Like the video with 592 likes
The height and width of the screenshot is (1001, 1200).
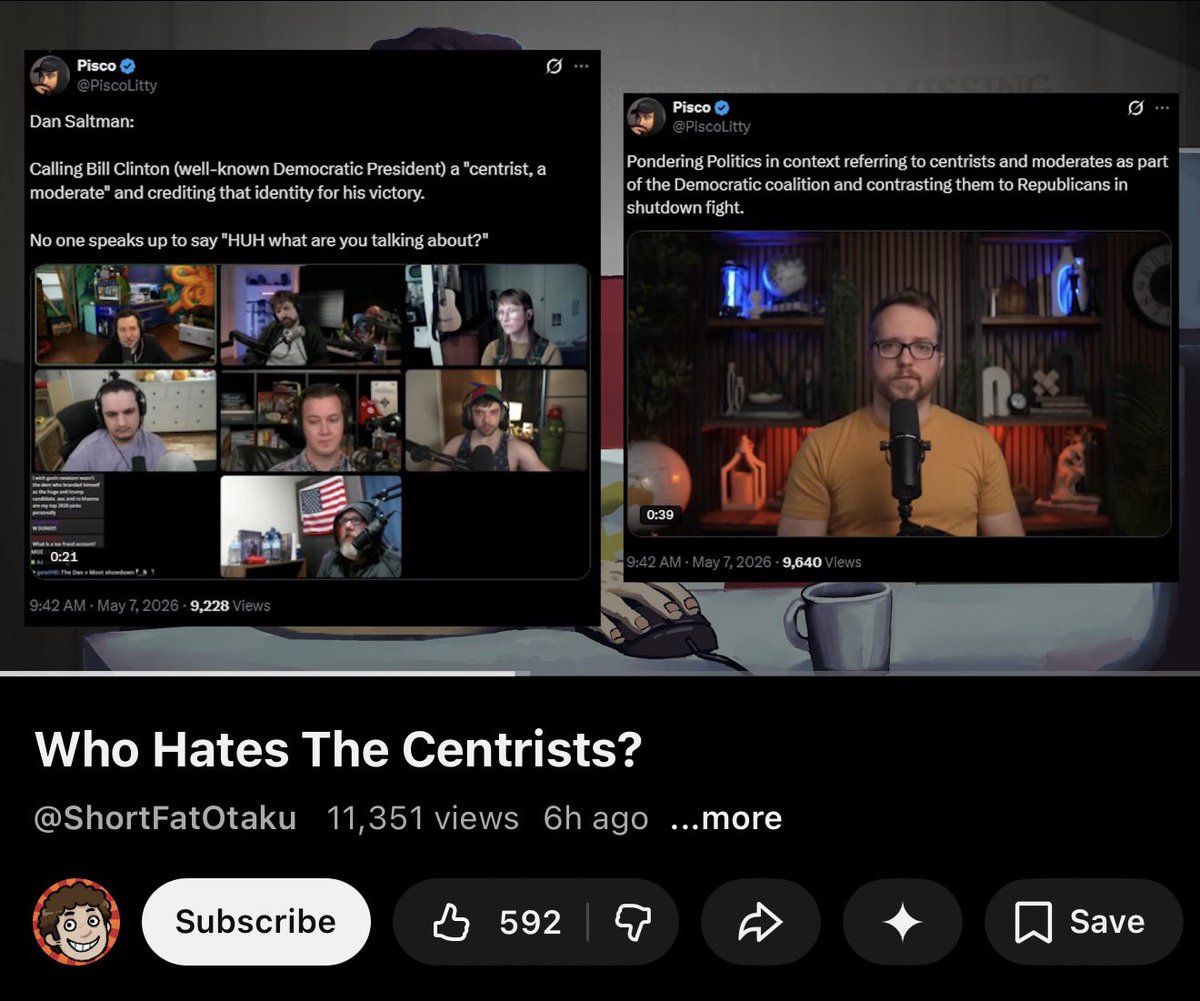(497, 921)
